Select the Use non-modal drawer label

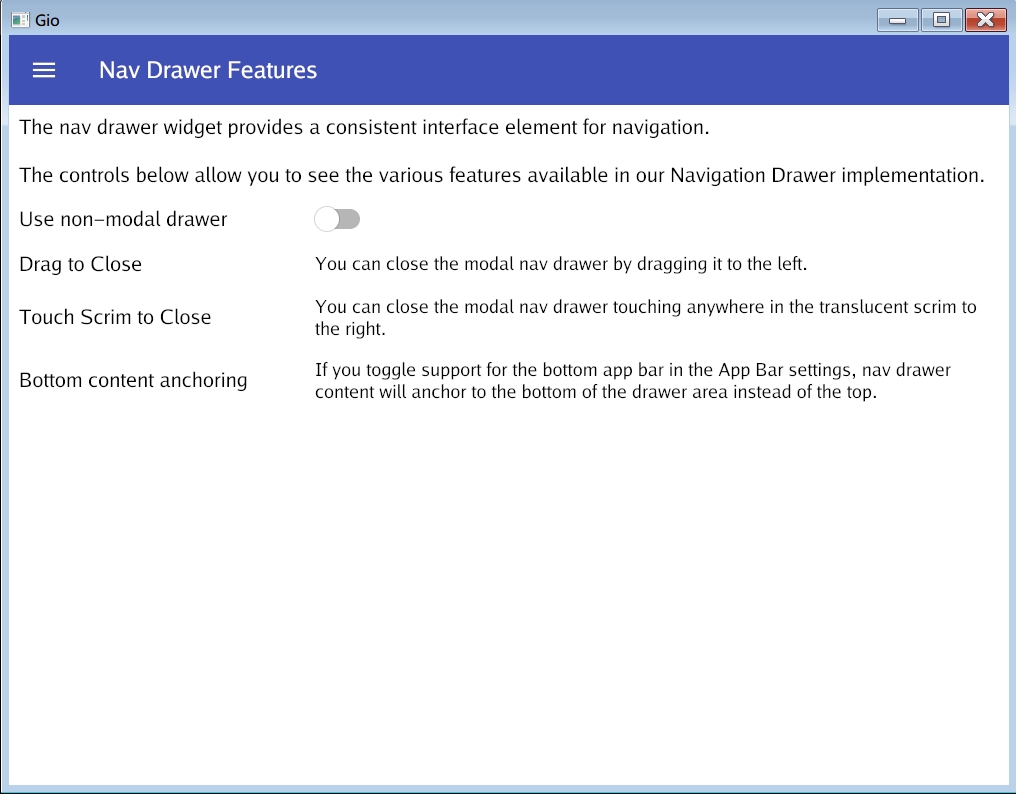pyautogui.click(x=123, y=219)
